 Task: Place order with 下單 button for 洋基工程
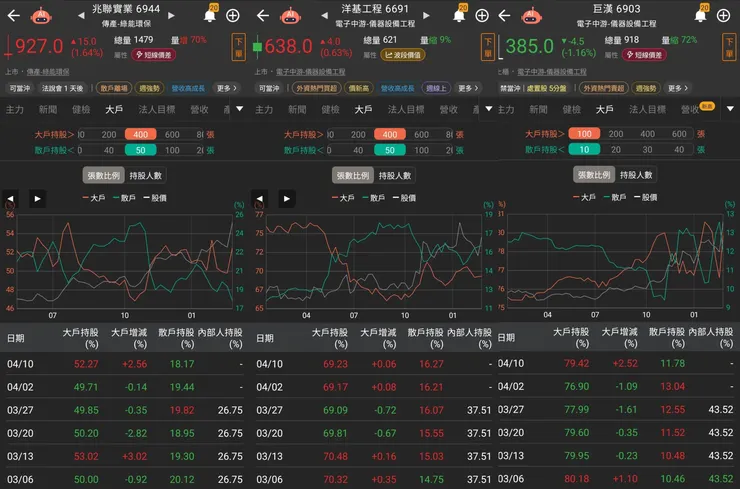(488, 47)
